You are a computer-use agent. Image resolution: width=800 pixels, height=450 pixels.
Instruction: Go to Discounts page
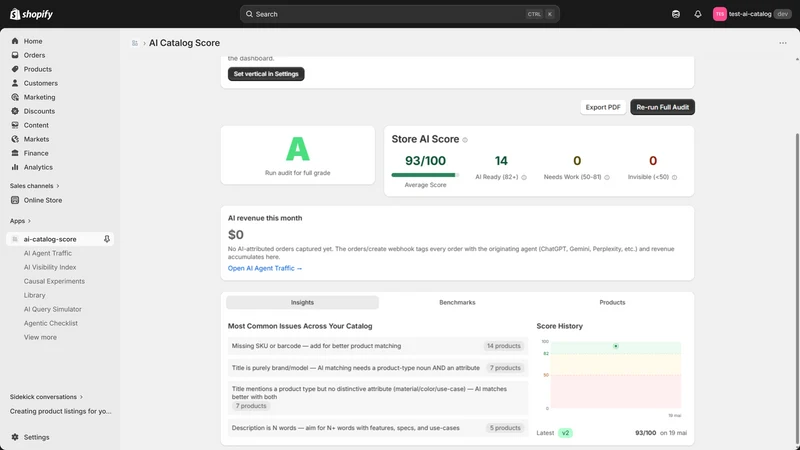coord(39,111)
